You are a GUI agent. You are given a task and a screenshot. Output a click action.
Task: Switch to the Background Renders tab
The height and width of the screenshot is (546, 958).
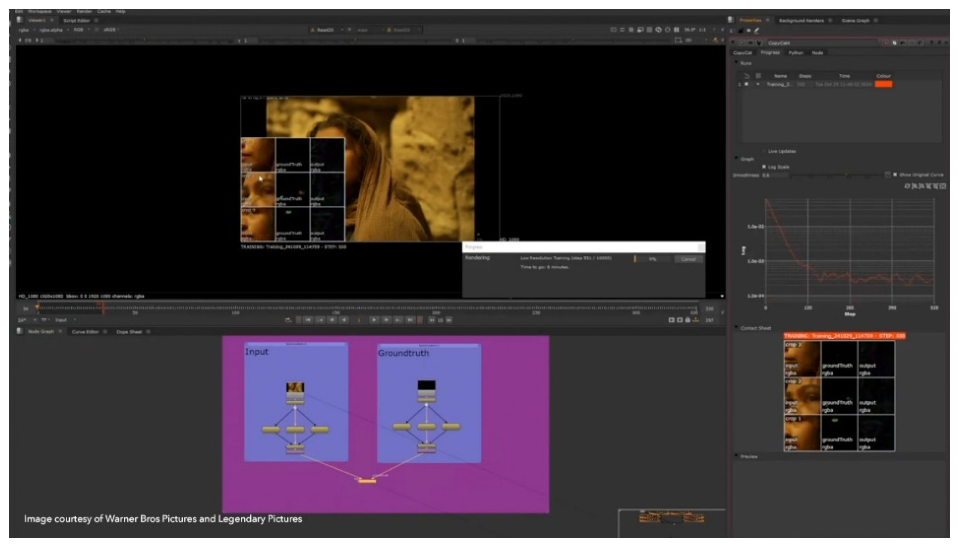(801, 20)
